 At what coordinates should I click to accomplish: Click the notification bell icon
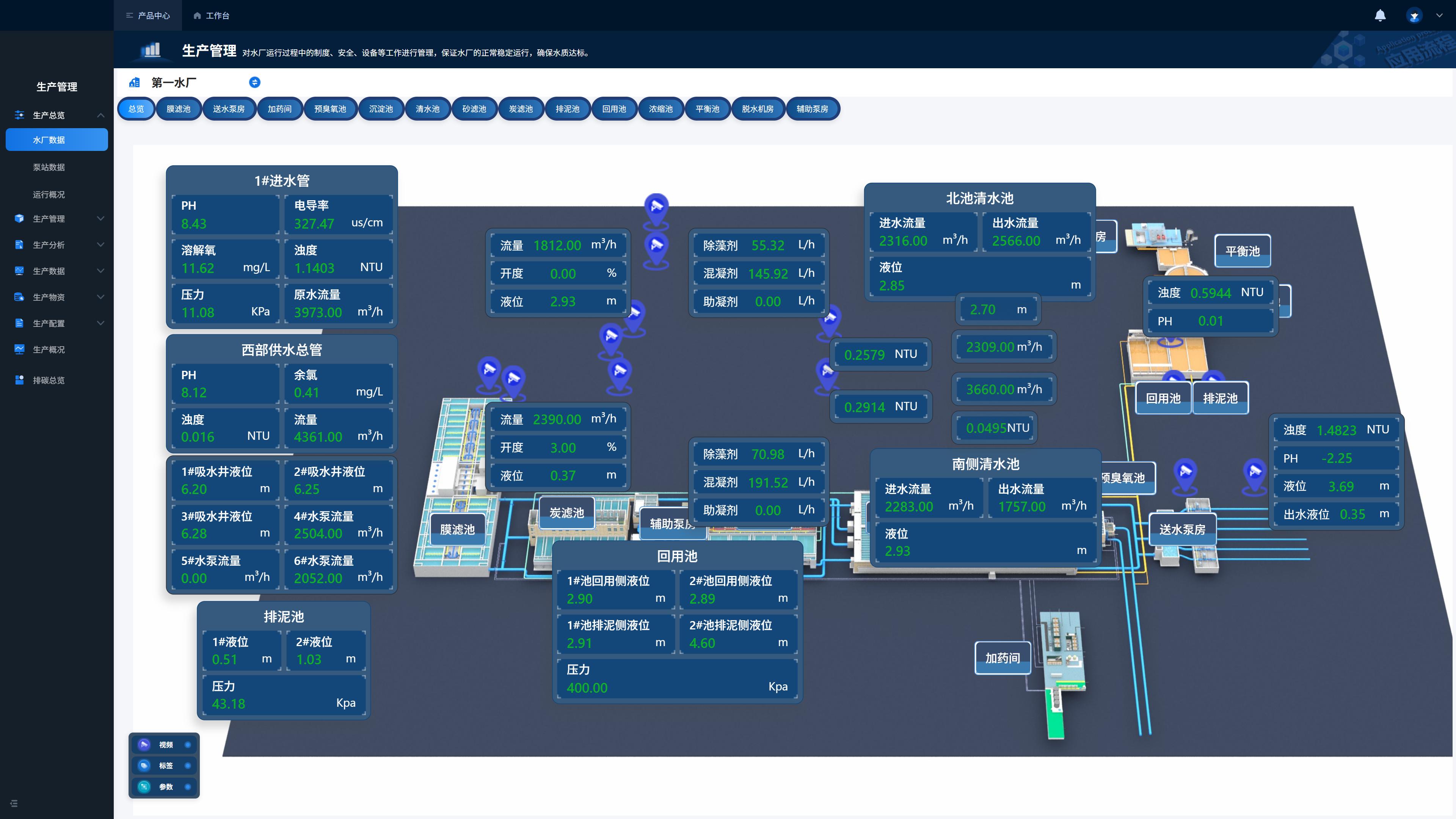(1380, 15)
